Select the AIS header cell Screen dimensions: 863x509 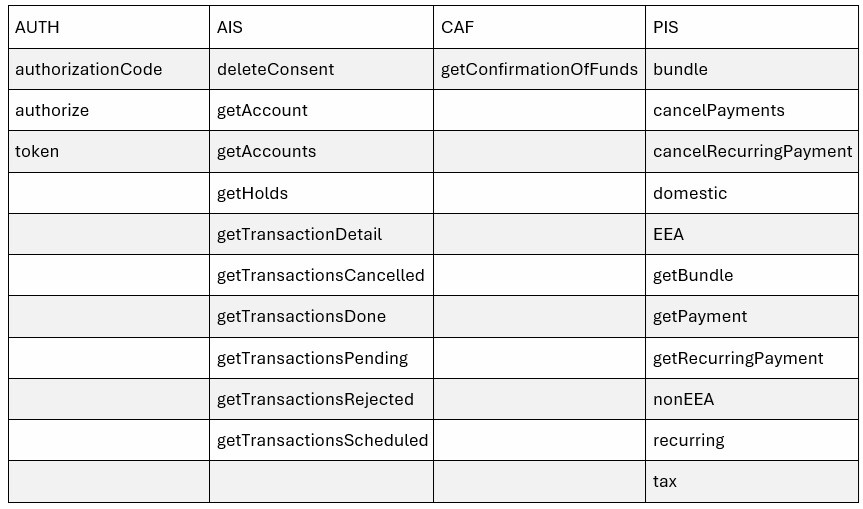point(321,27)
